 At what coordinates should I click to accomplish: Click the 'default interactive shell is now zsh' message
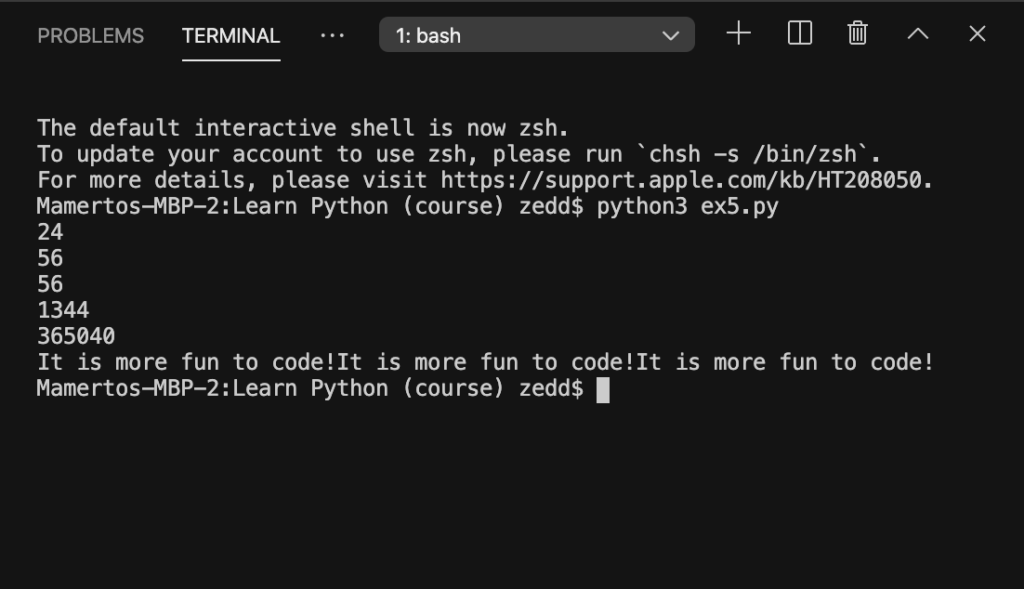tap(329, 128)
